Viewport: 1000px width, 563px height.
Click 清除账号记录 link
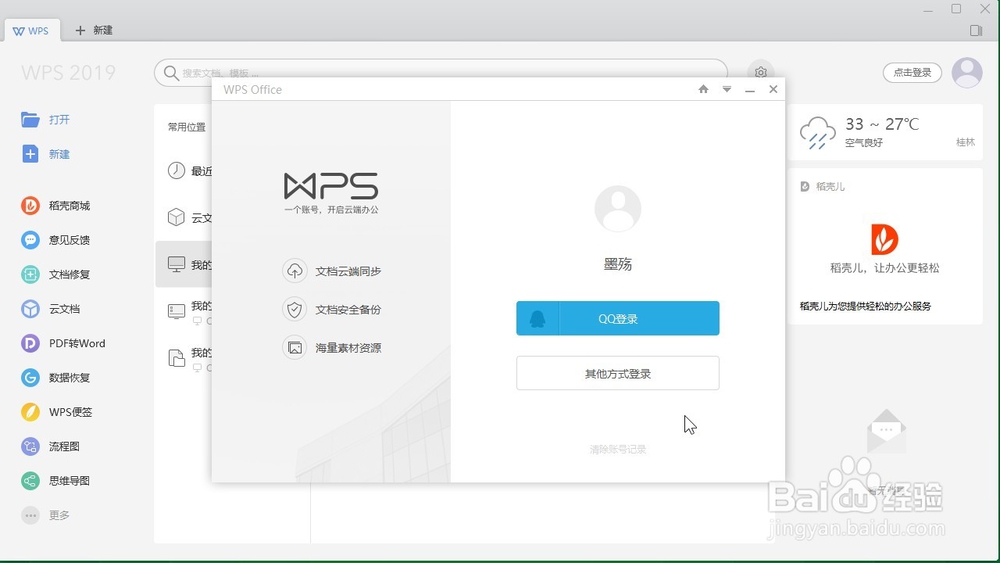tap(617, 450)
